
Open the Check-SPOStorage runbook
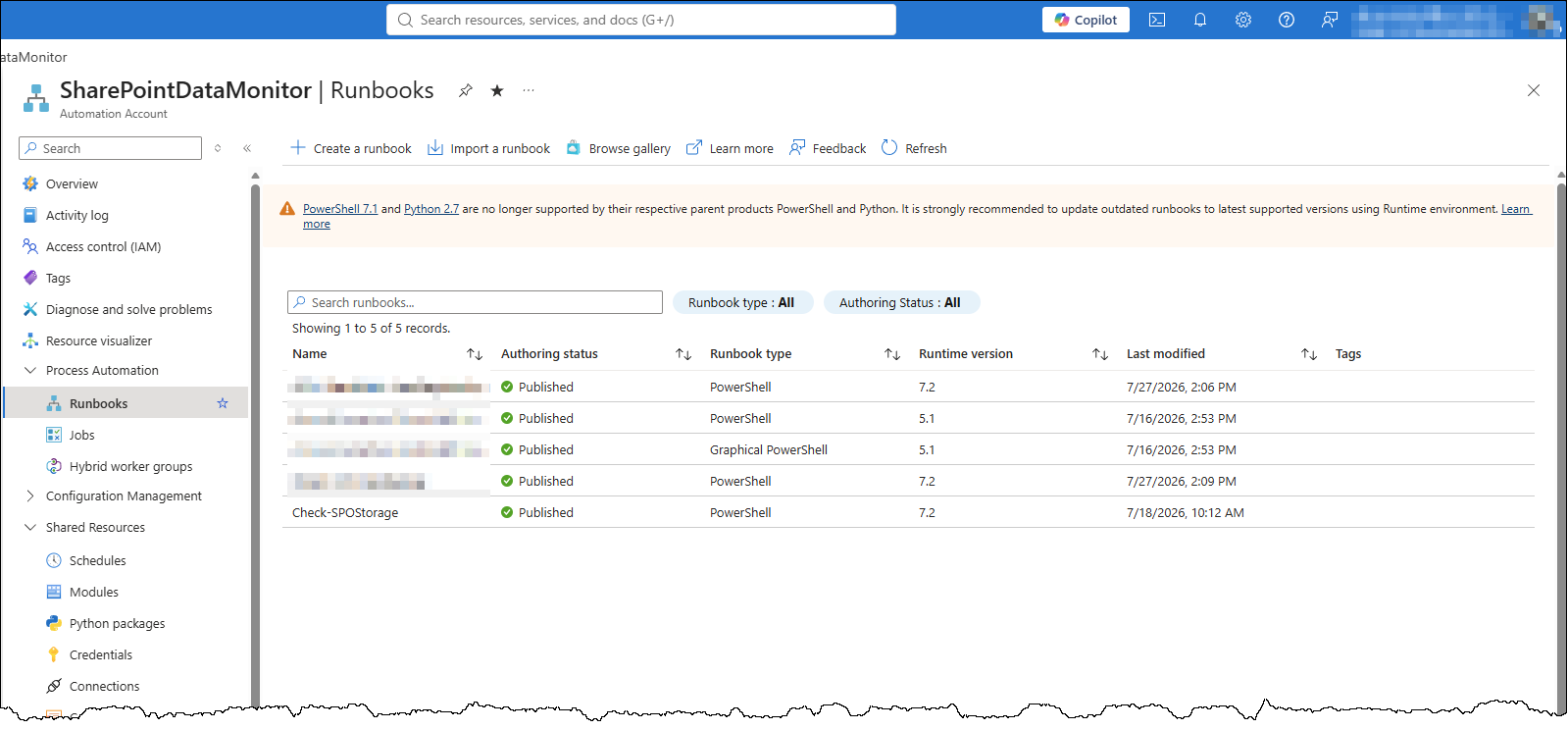(345, 512)
